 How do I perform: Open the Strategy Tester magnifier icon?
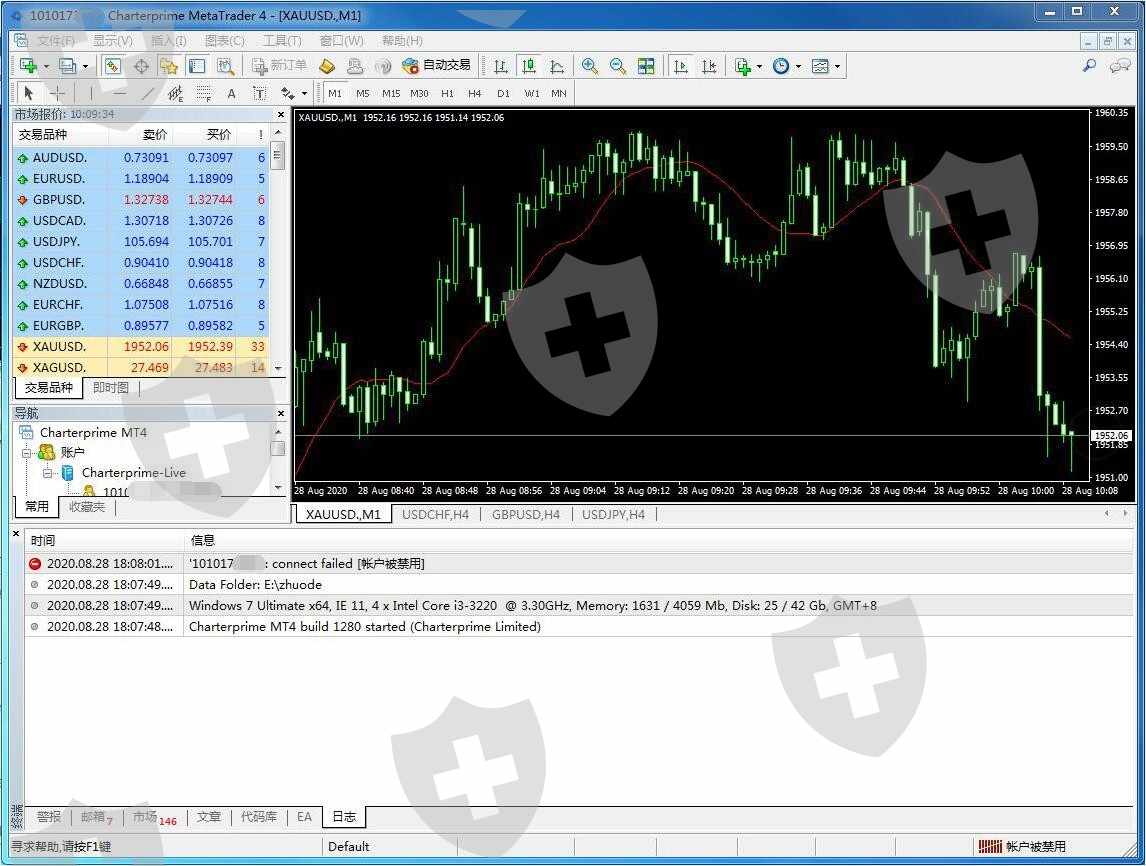click(x=225, y=66)
